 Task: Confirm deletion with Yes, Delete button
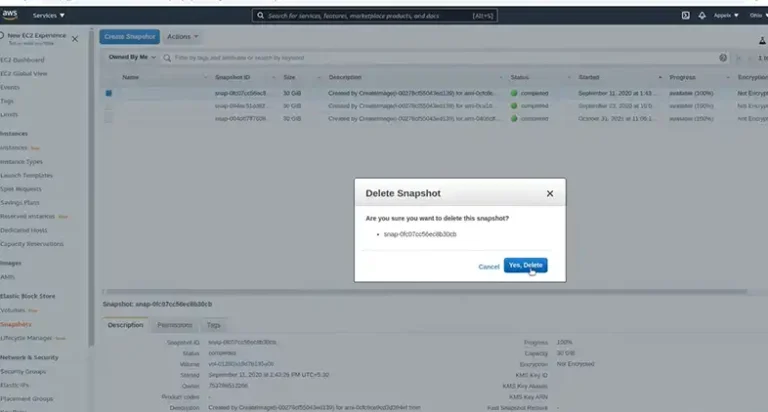coord(525,265)
